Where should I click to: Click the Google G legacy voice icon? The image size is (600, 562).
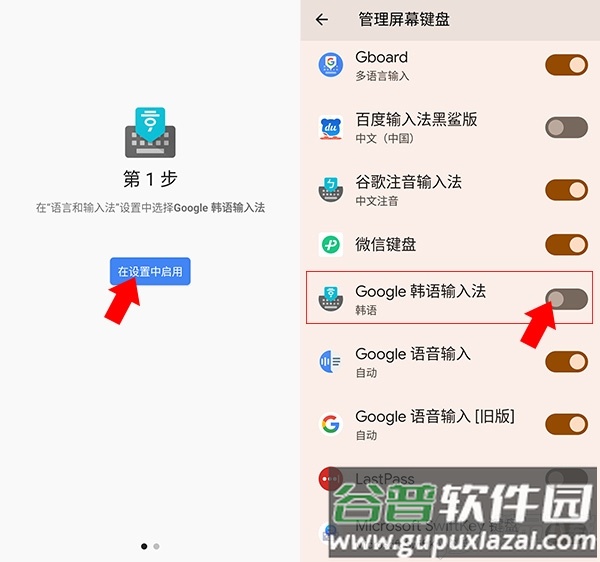tap(331, 424)
